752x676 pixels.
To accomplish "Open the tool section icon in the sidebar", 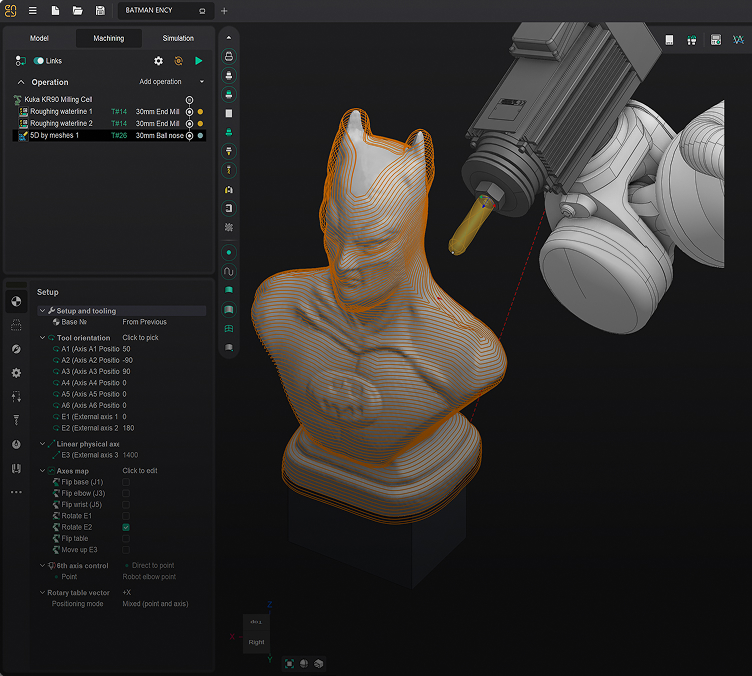I will click(x=16, y=420).
